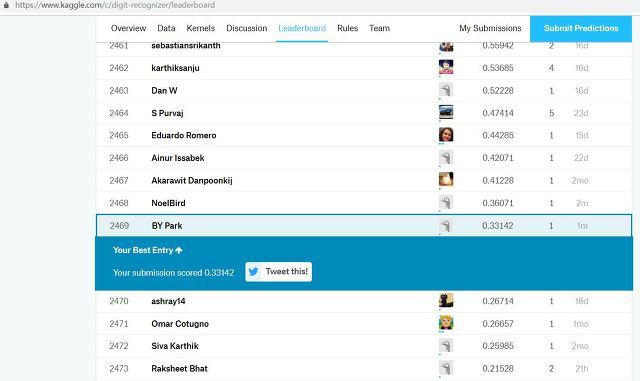
Task: Click score 0.26657 in Omar Cotugno row
Action: coord(498,324)
